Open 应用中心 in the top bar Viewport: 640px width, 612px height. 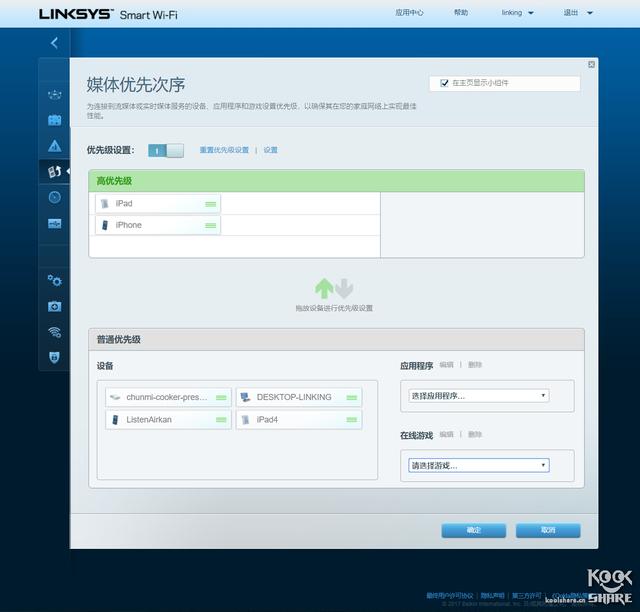[x=409, y=13]
